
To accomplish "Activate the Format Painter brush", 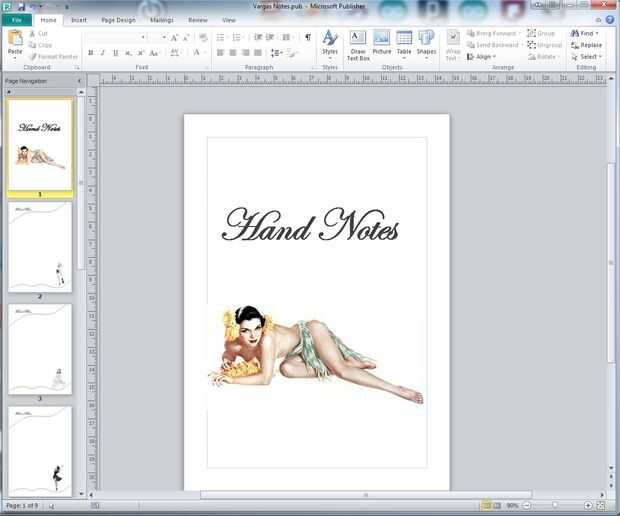I will pos(53,57).
